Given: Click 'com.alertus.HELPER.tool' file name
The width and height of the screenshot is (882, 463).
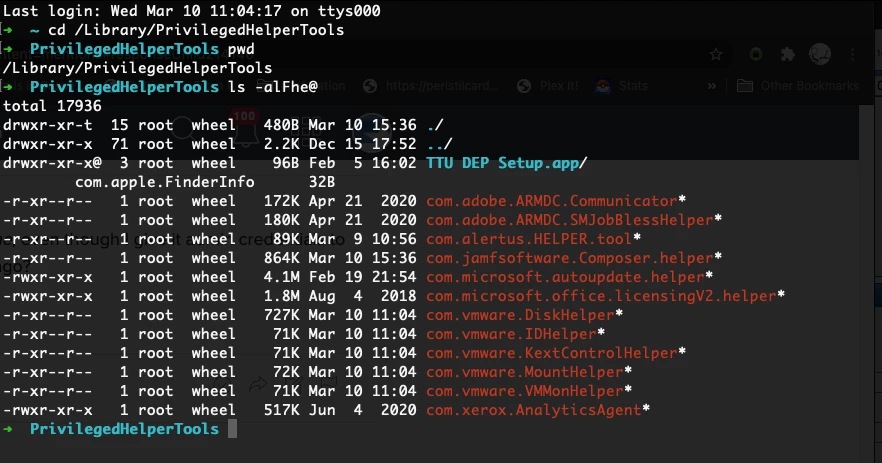Looking at the screenshot, I should coord(529,239).
